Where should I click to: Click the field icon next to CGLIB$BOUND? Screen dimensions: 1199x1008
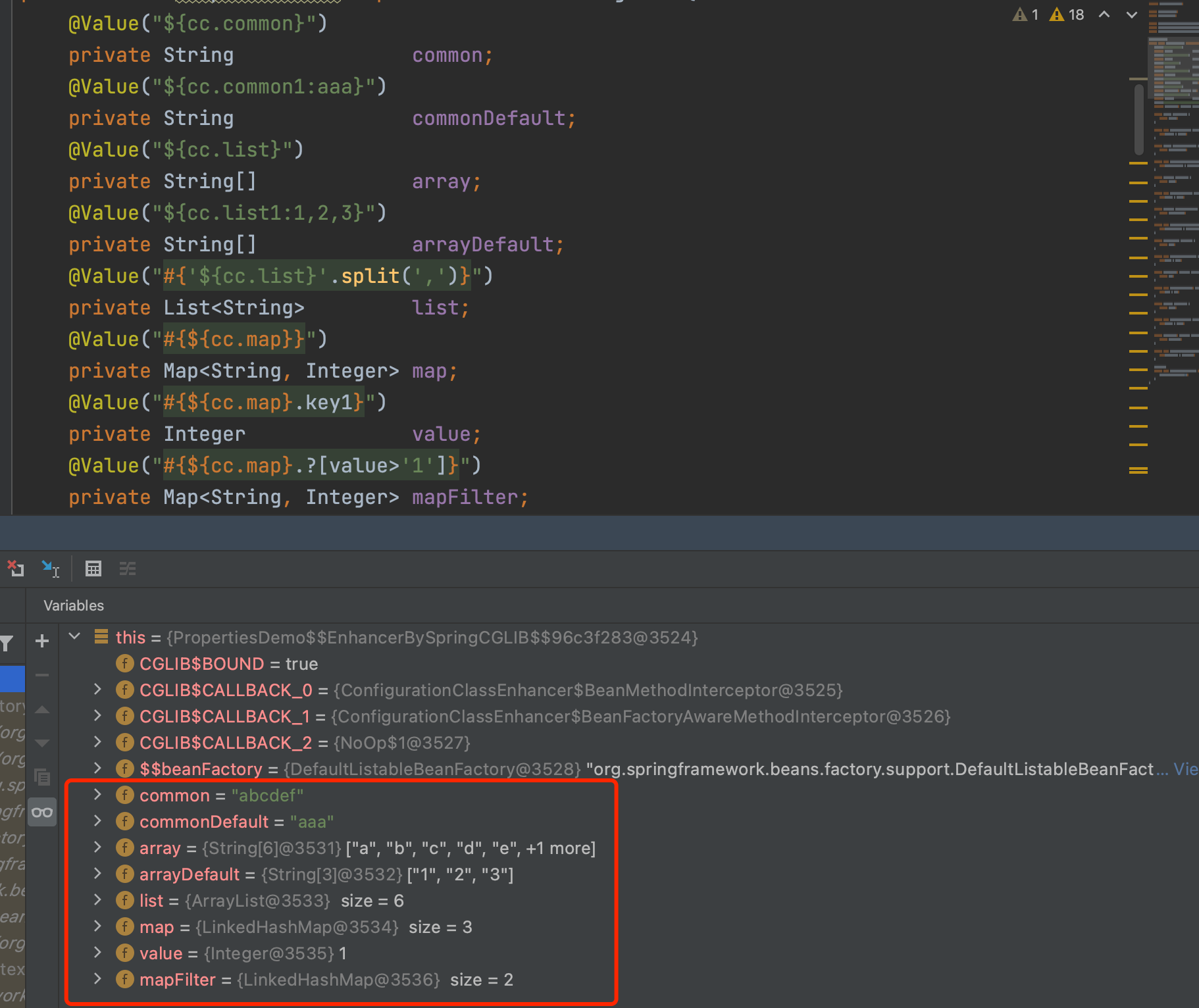(125, 664)
